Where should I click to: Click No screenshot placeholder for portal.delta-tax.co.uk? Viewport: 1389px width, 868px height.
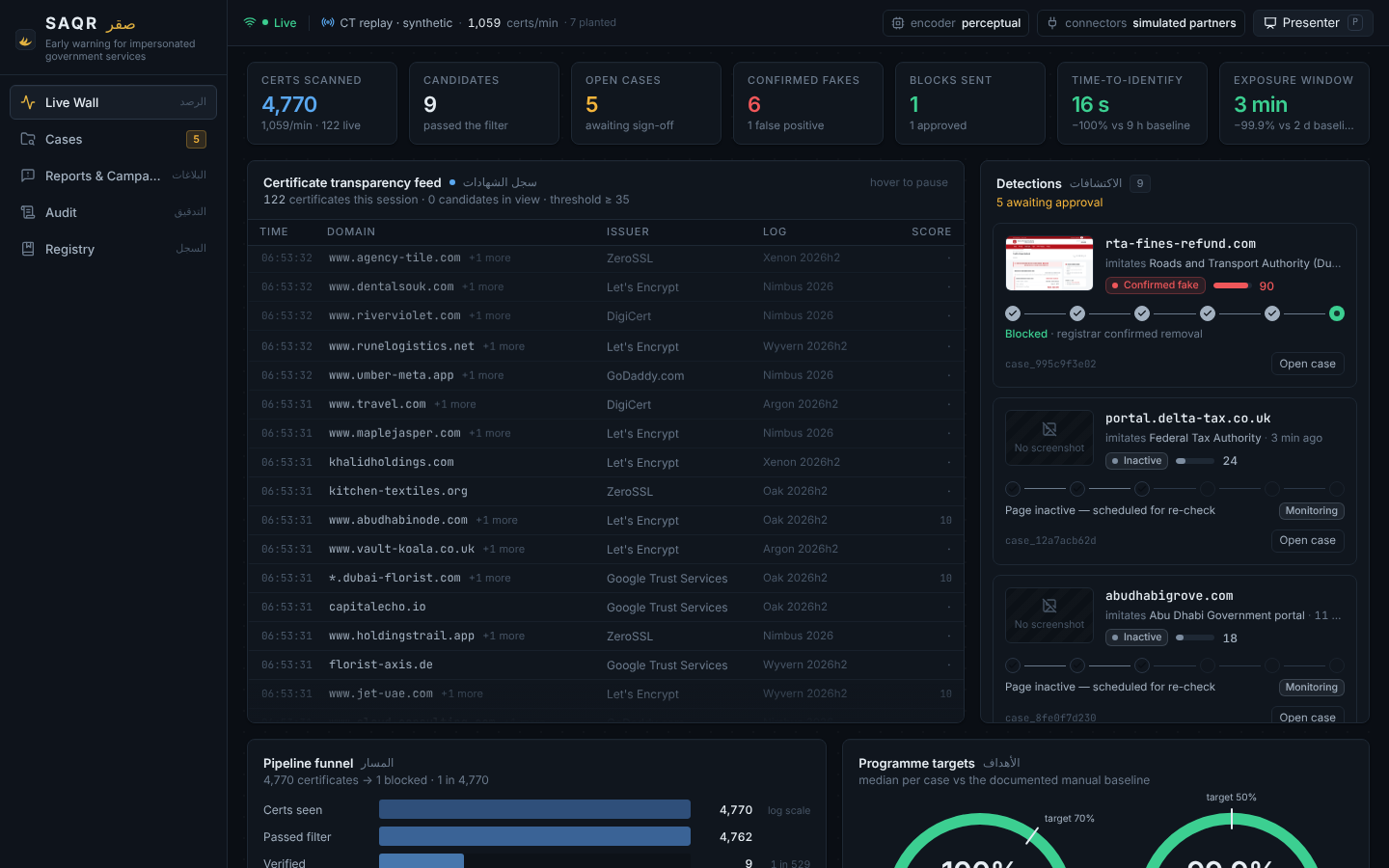point(1049,438)
